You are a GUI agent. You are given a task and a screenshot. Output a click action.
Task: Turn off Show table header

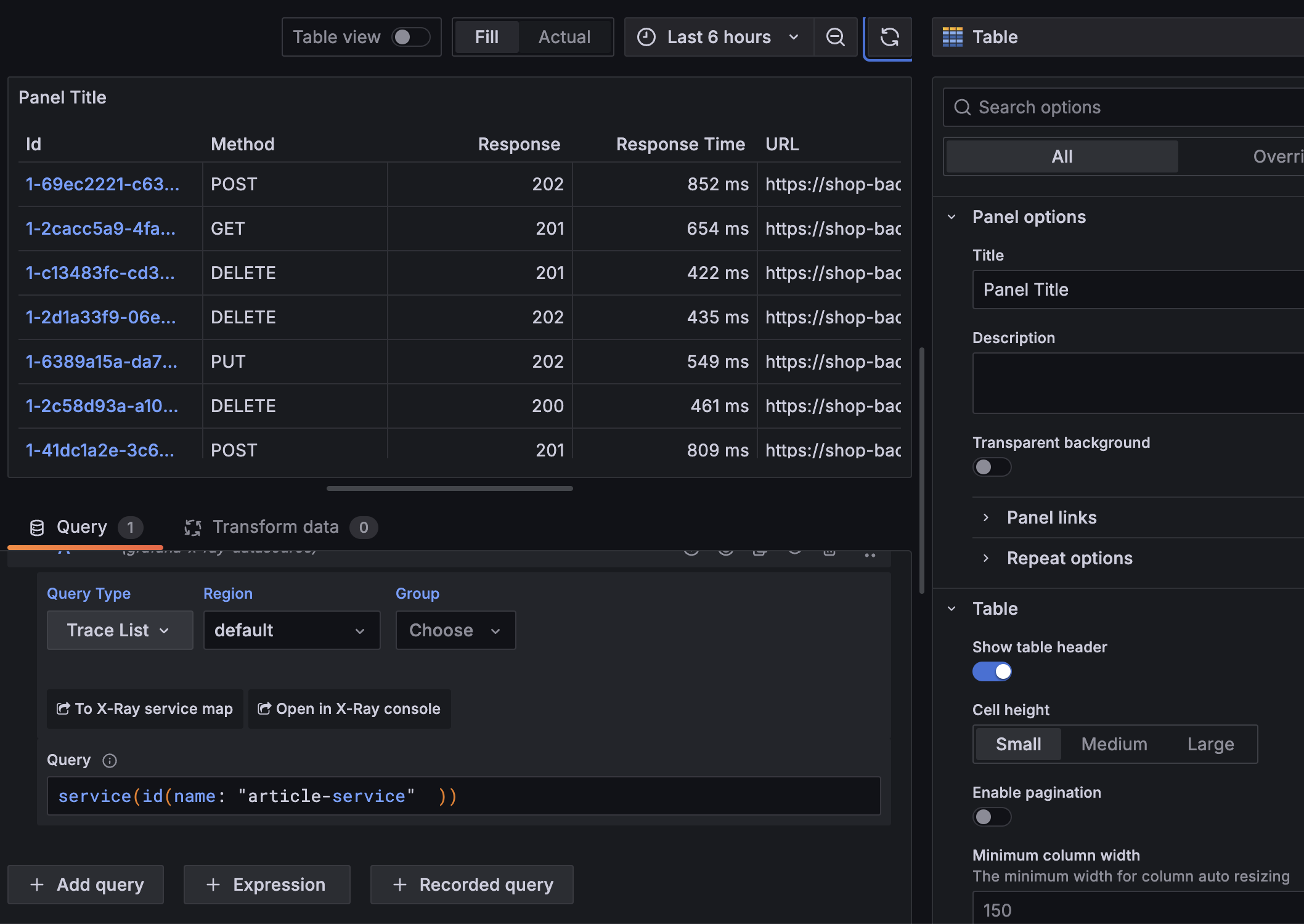(991, 671)
